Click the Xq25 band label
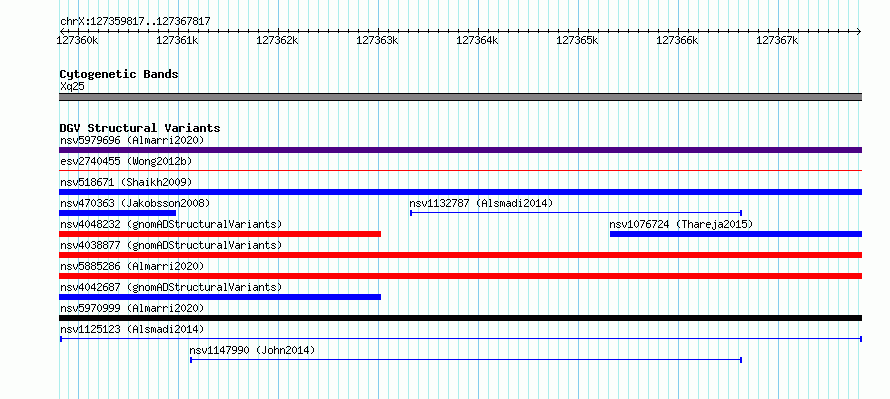The height and width of the screenshot is (399, 890). tap(72, 86)
